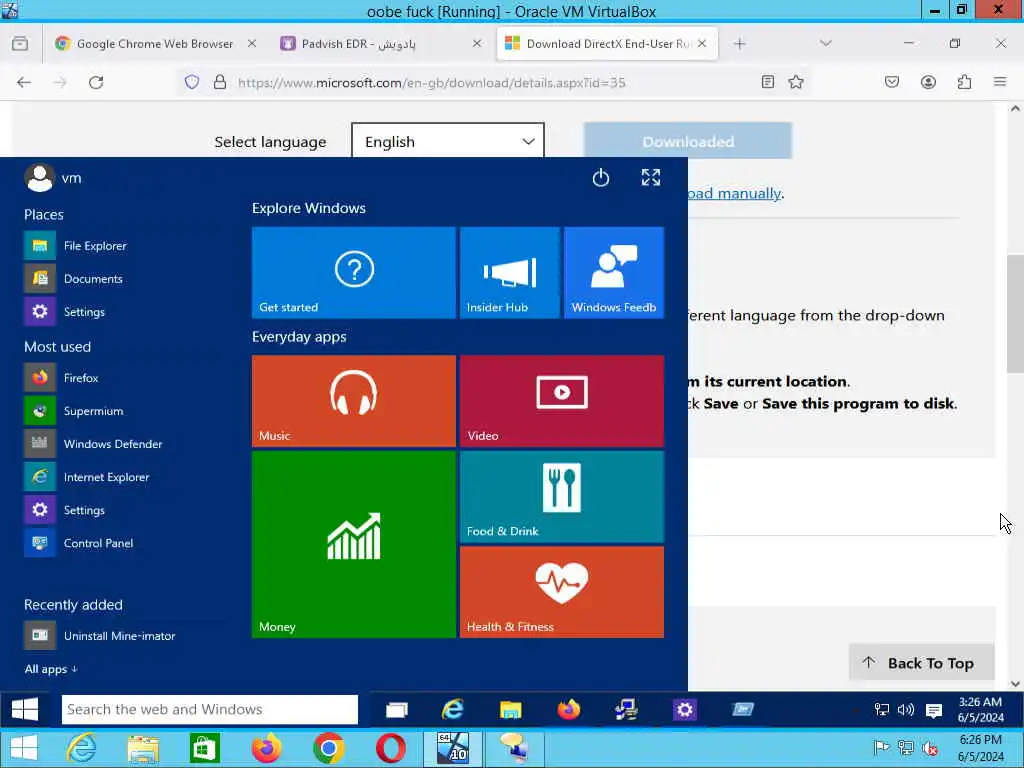Launch Supermium from Most used
Screen dimensions: 1024x768
click(x=74, y=411)
